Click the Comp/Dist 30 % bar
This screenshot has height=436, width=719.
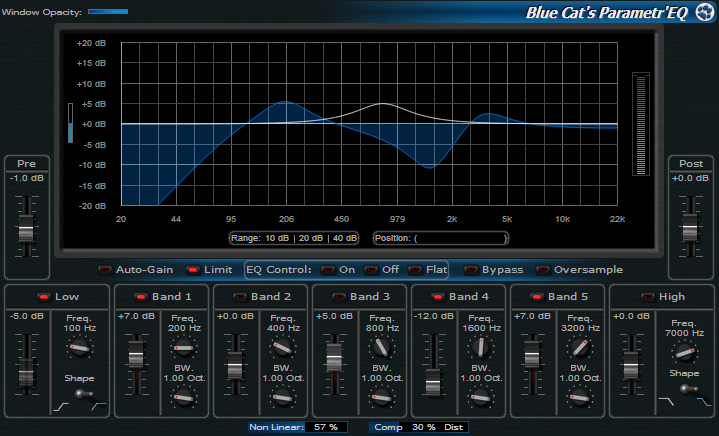[419, 427]
